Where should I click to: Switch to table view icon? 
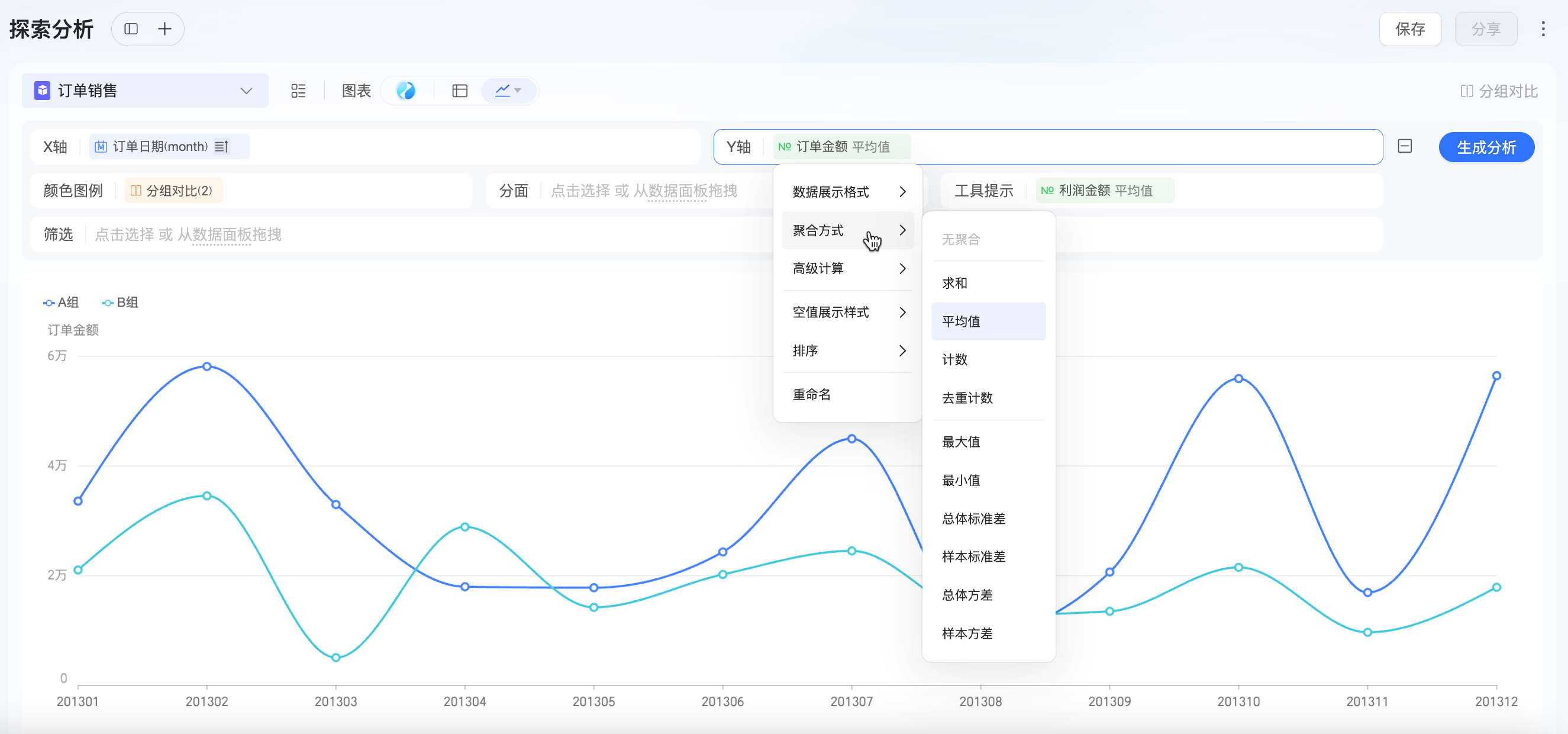460,91
